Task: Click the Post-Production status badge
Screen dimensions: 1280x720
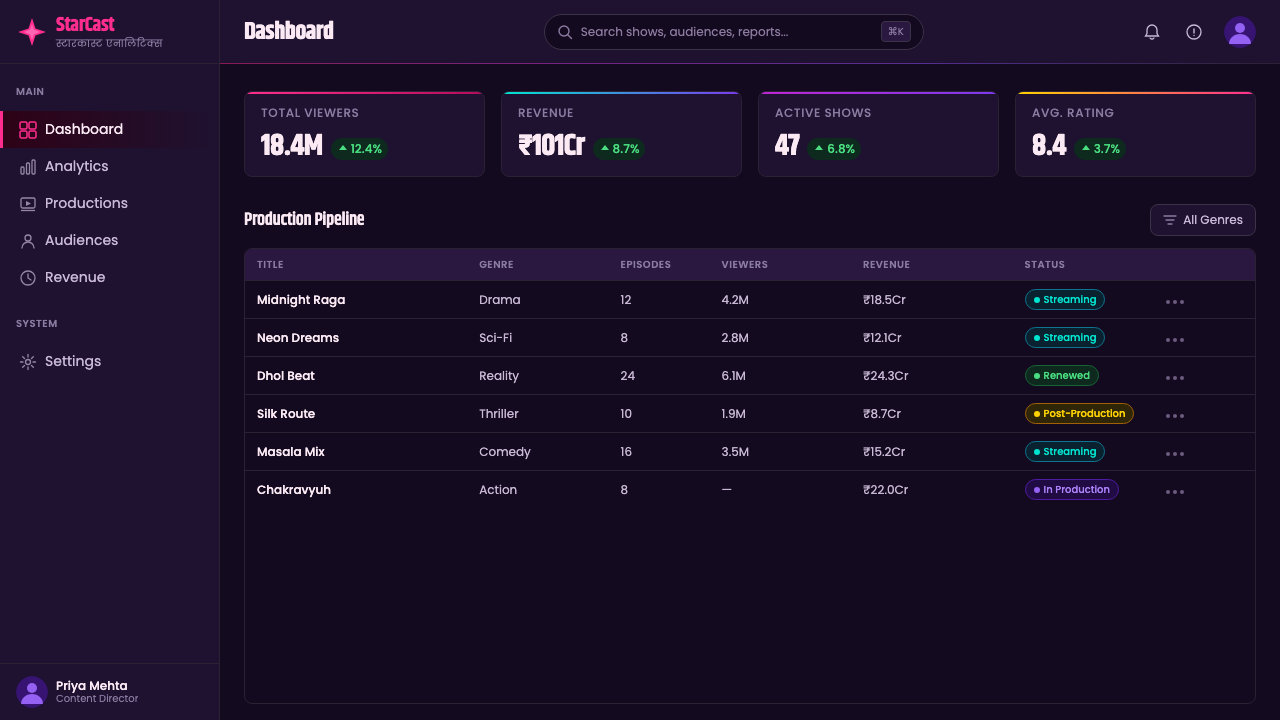Action: [1079, 414]
